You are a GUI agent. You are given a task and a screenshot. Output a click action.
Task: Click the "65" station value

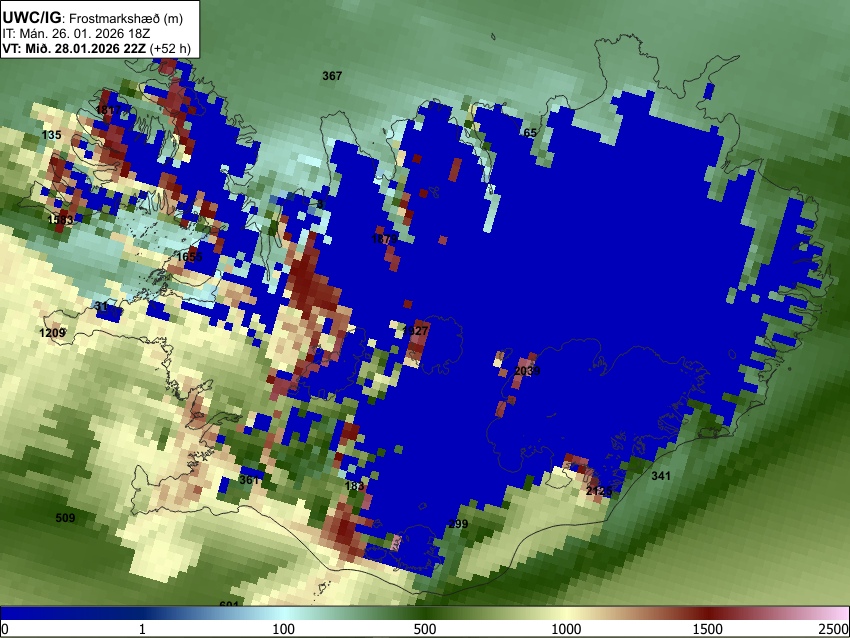pyautogui.click(x=530, y=133)
